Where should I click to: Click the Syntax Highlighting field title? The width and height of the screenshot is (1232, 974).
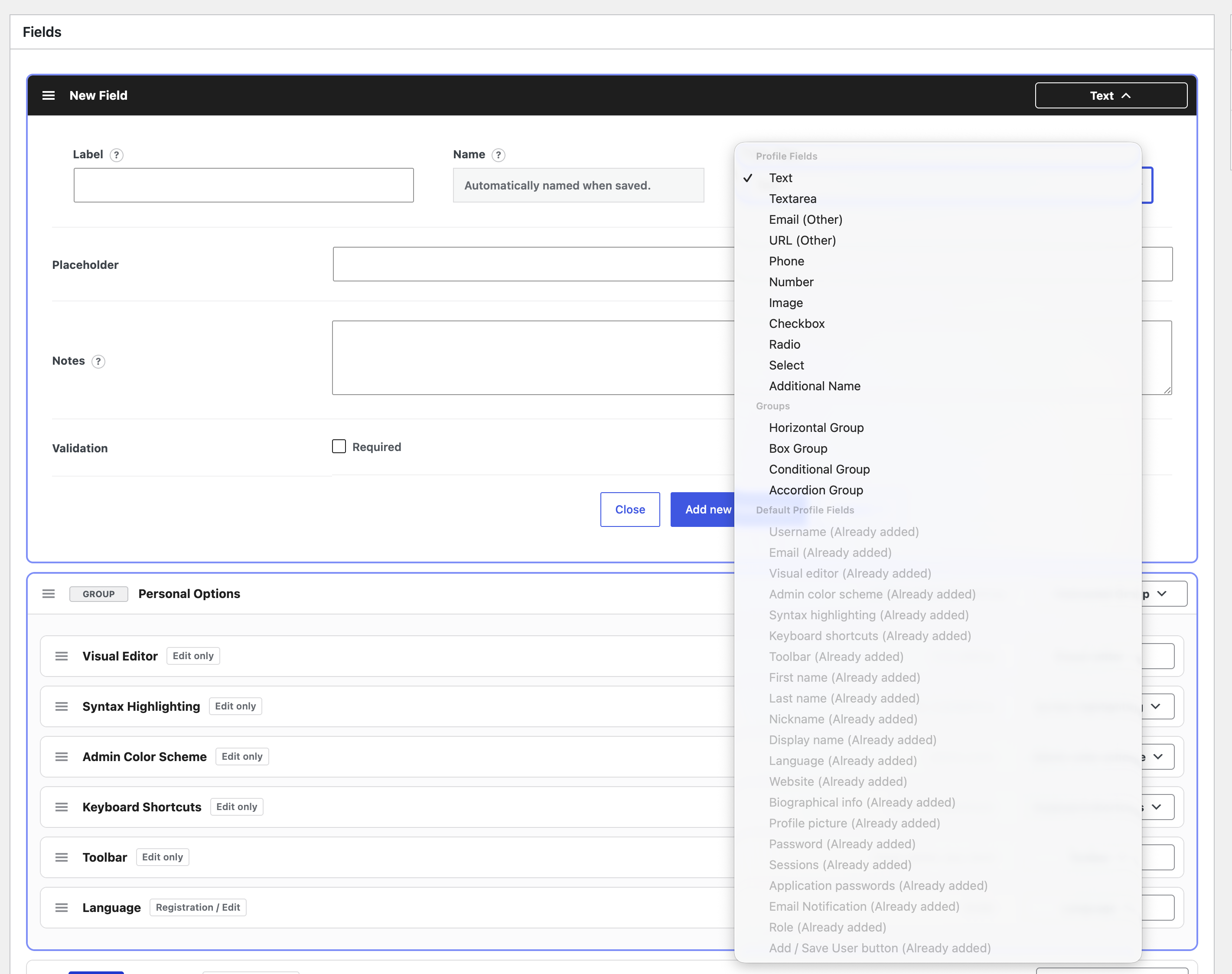point(141,706)
